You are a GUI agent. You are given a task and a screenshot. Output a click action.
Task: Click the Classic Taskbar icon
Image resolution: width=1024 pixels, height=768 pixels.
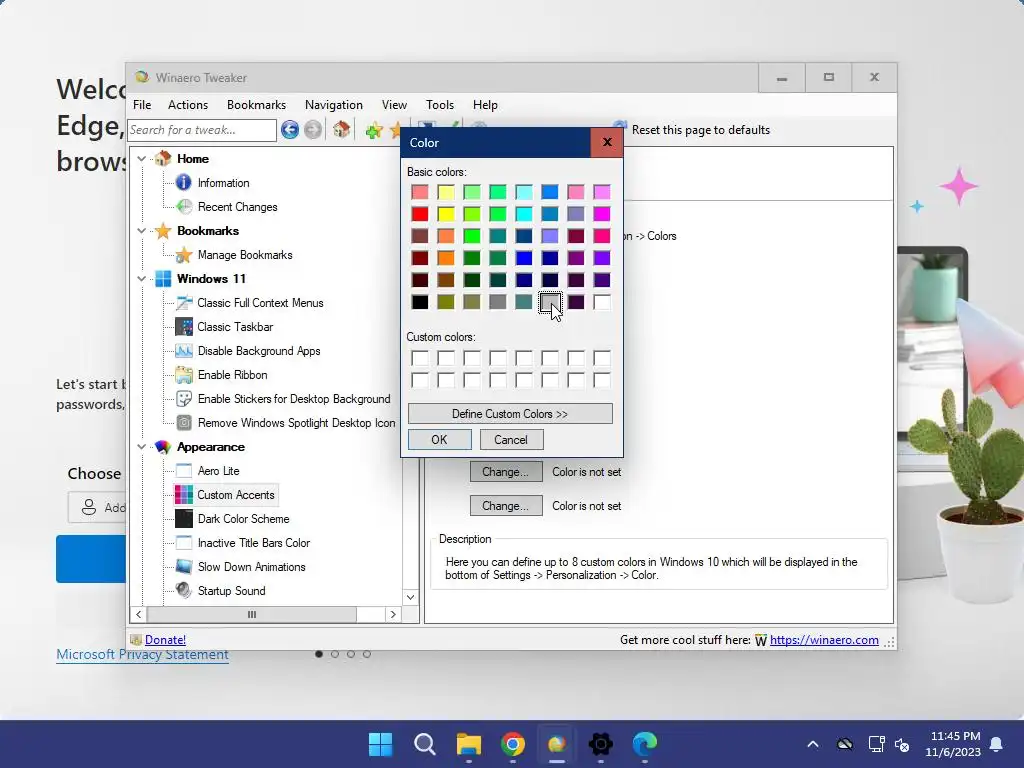click(x=184, y=327)
